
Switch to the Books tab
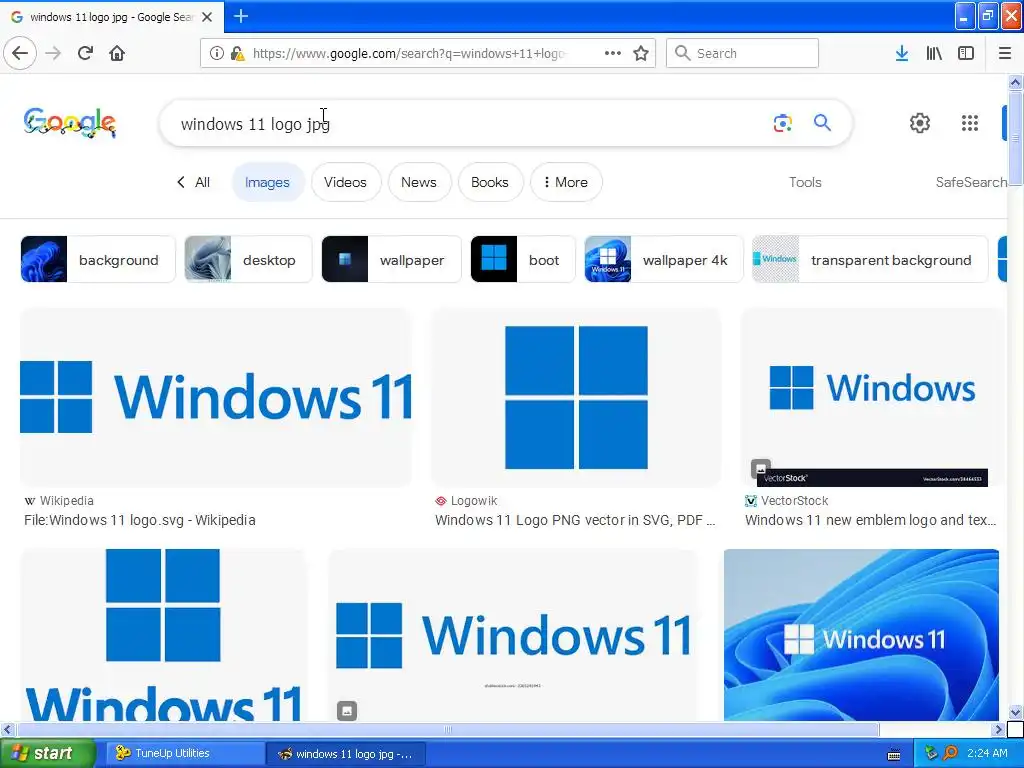[x=490, y=182]
